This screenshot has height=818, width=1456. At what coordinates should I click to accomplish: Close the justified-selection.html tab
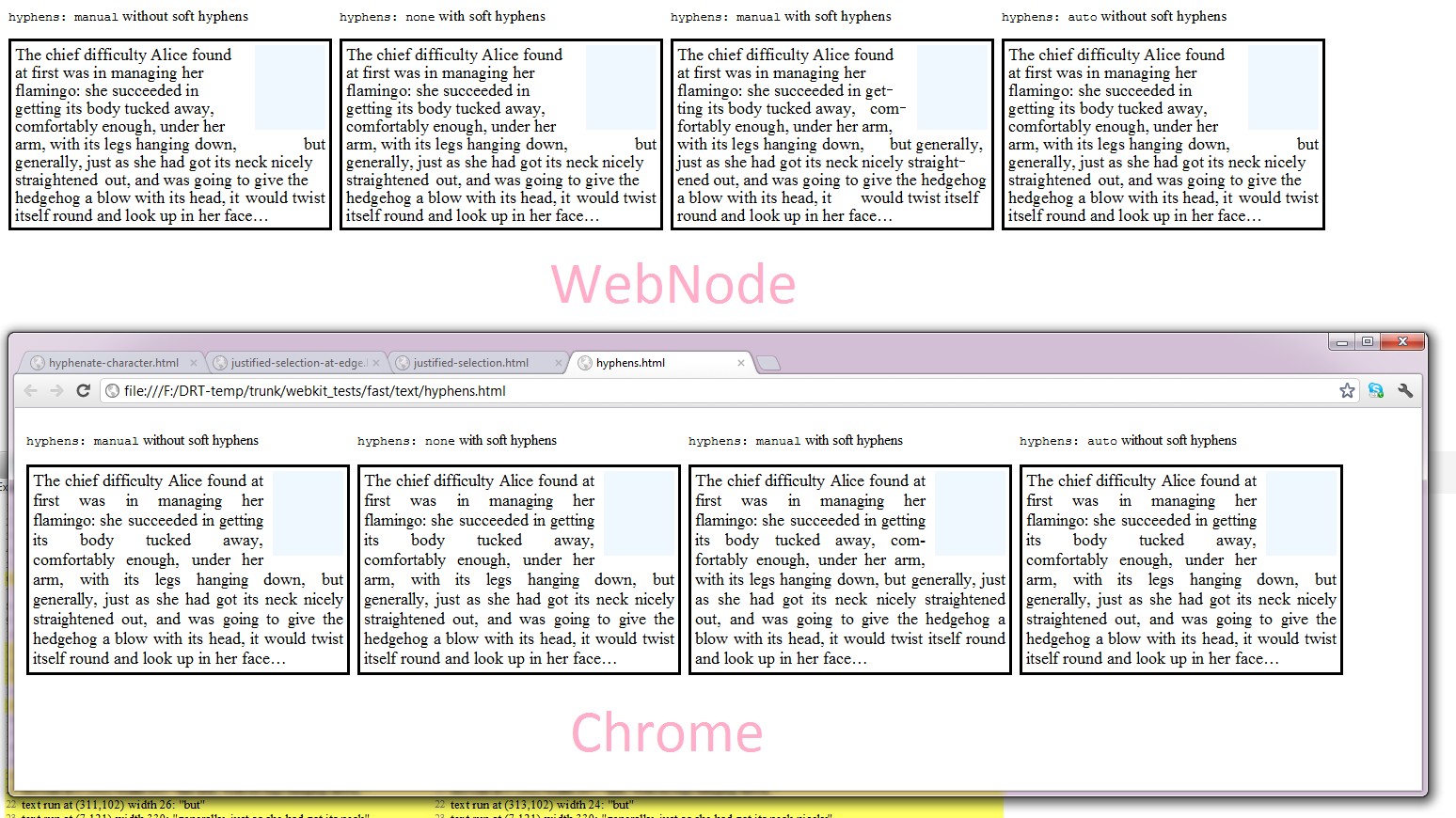point(558,363)
